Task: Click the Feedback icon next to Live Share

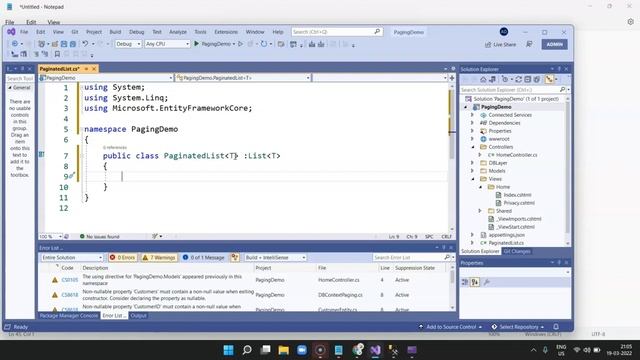Action: pyautogui.click(x=529, y=44)
